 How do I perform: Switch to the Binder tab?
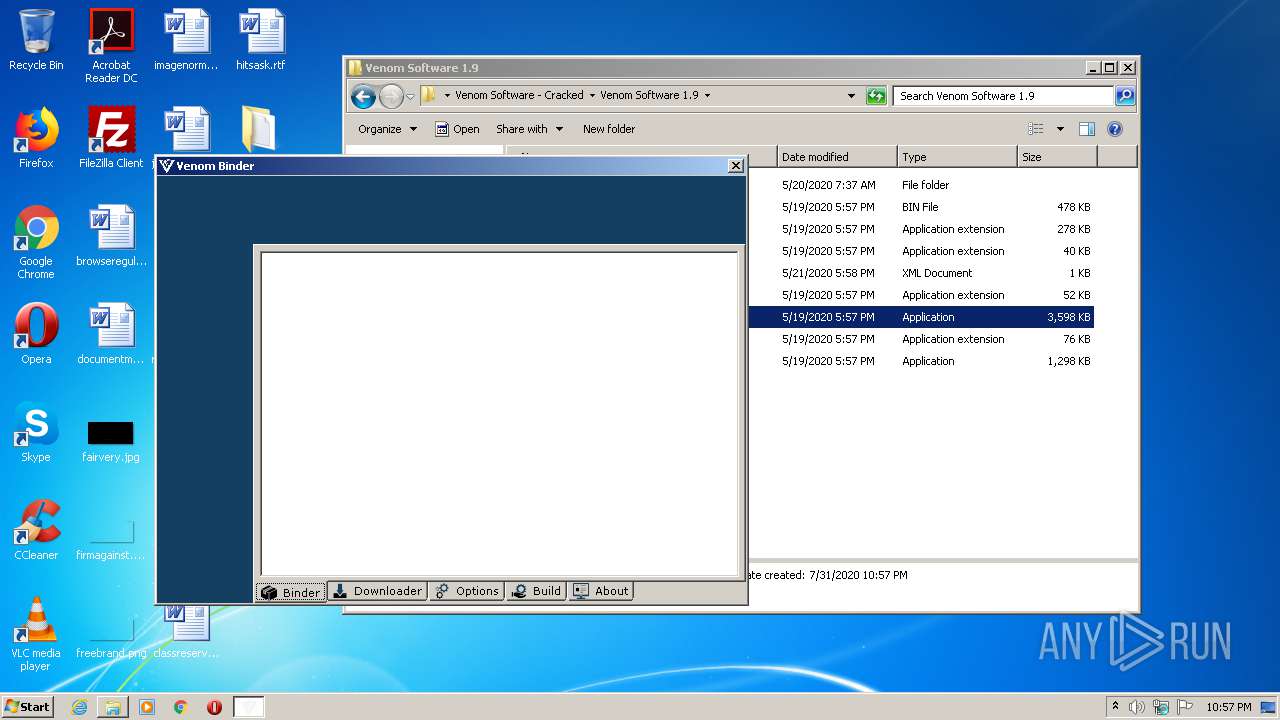tap(291, 592)
